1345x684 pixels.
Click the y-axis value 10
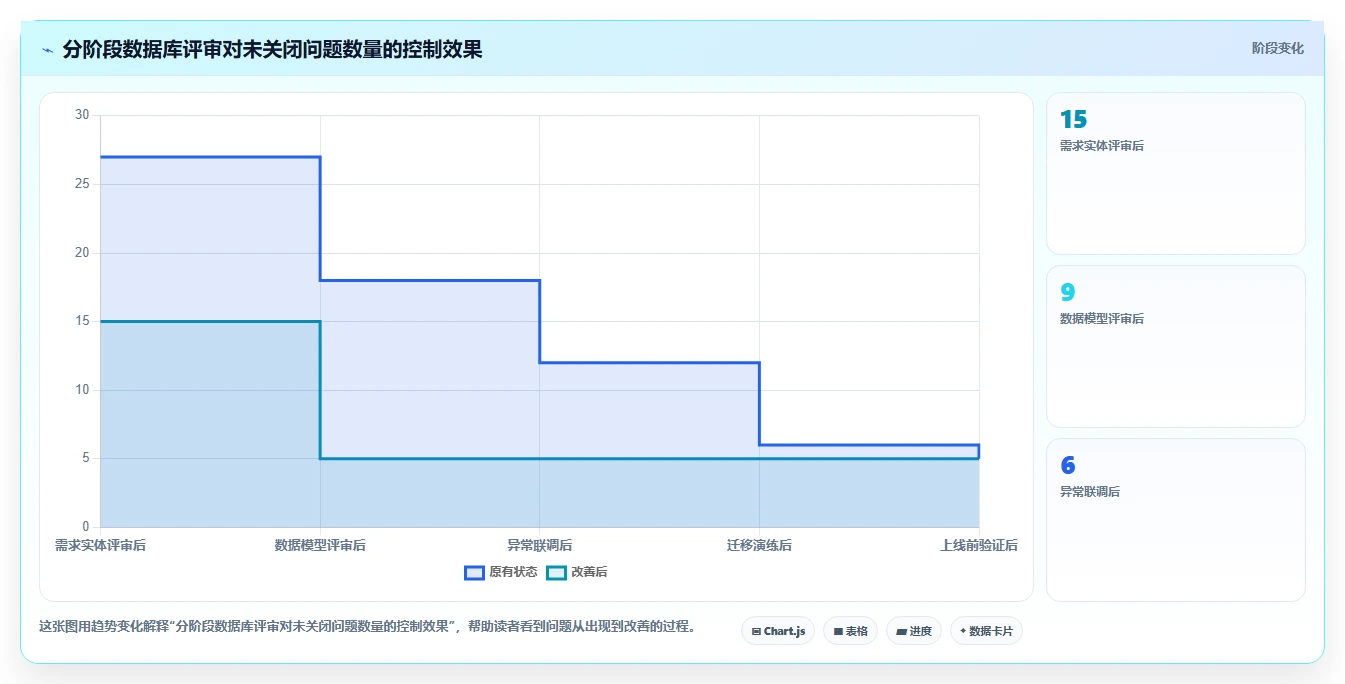click(82, 390)
